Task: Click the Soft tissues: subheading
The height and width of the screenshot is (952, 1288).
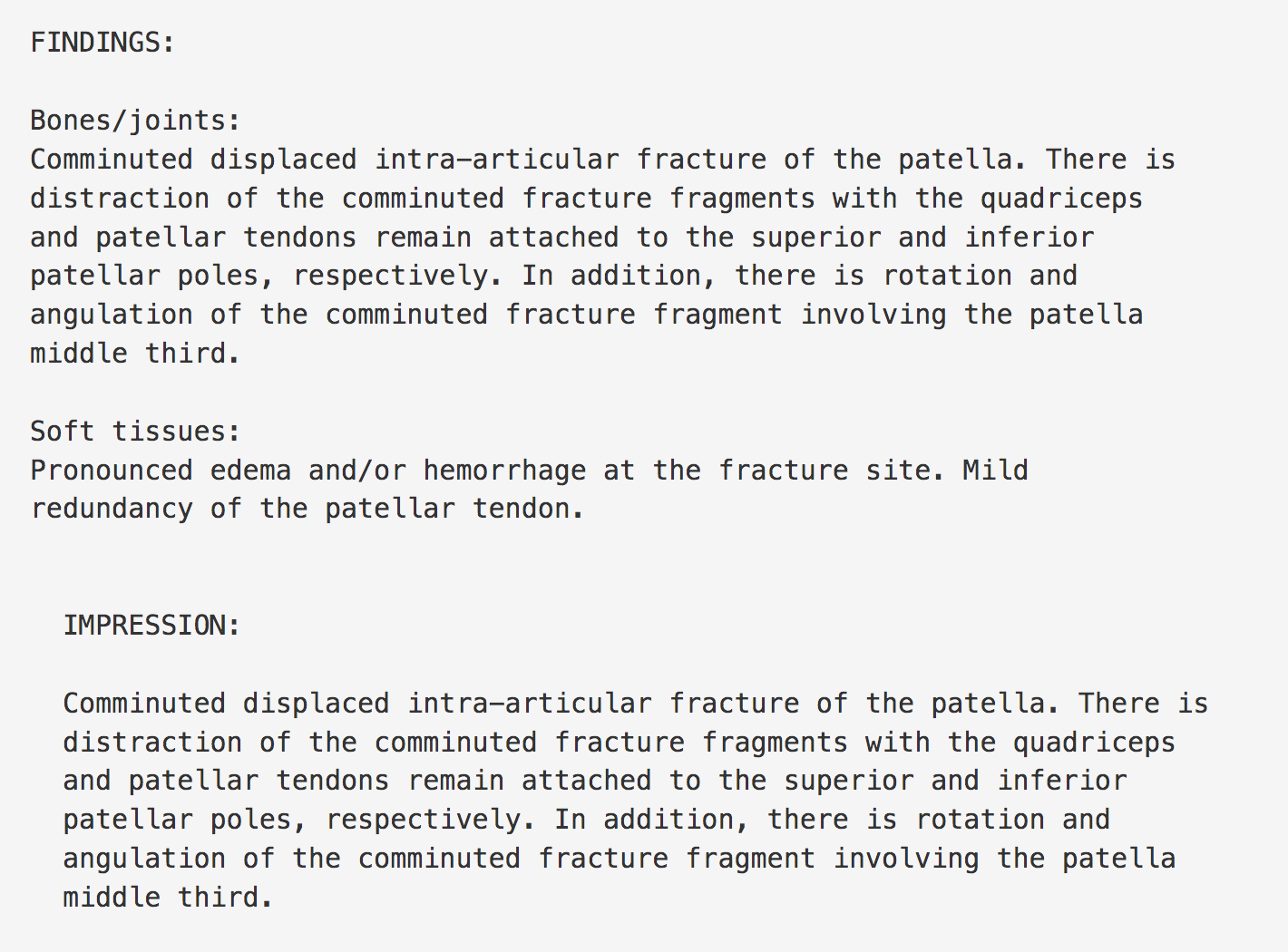Action: click(x=135, y=431)
